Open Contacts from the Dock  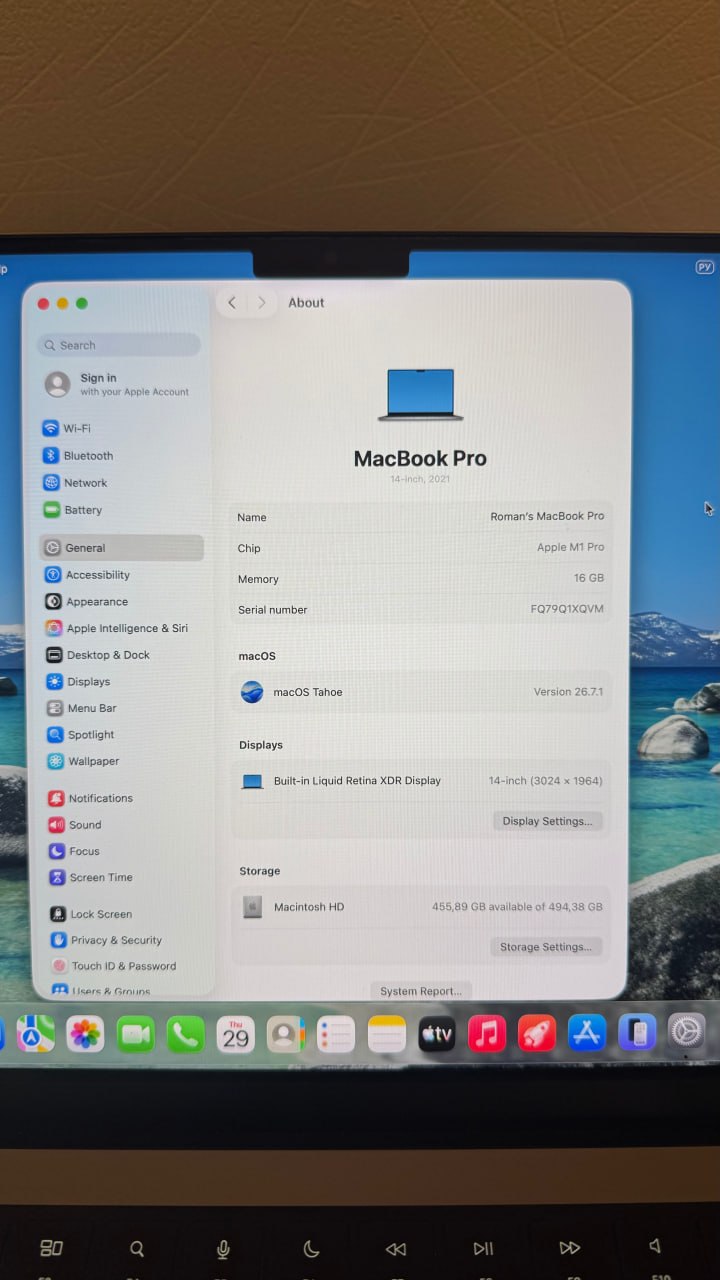[285, 1033]
